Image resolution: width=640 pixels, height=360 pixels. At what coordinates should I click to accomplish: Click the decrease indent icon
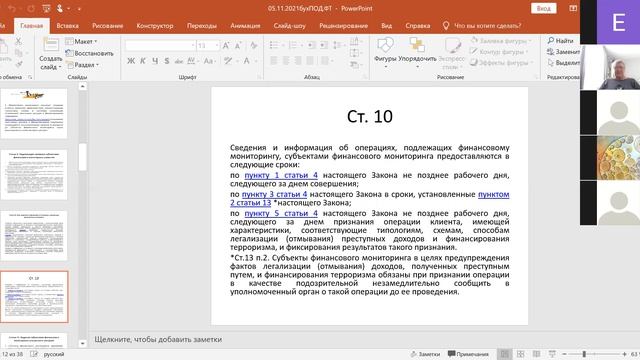click(x=312, y=45)
